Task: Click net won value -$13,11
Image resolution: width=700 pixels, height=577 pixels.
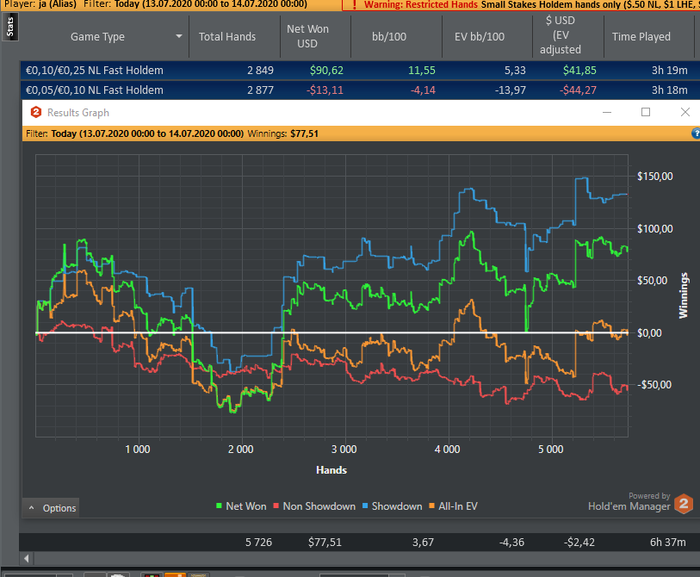Action: coord(325,90)
